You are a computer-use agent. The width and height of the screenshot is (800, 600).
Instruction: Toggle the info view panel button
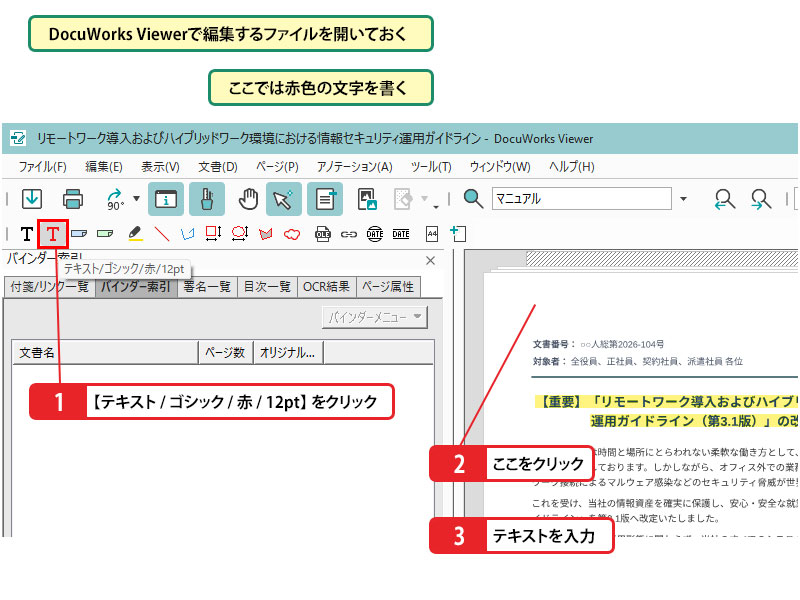166,198
